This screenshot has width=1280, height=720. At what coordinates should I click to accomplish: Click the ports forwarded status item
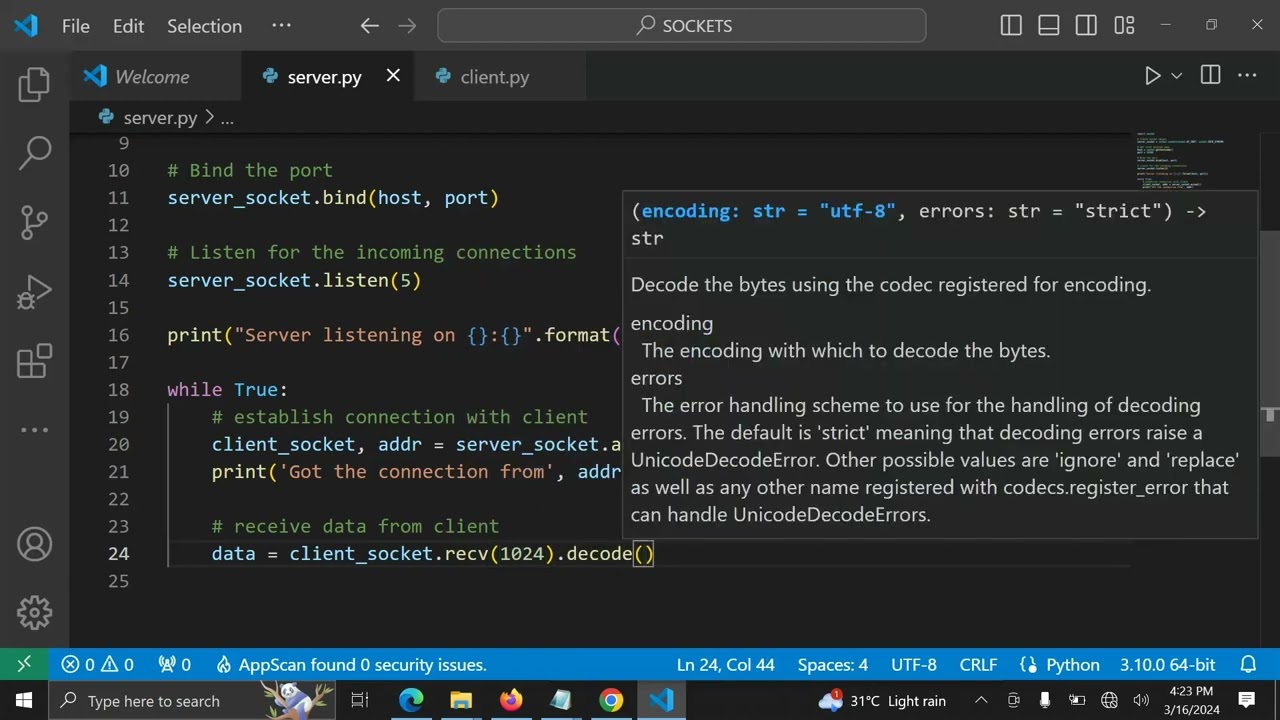point(175,664)
